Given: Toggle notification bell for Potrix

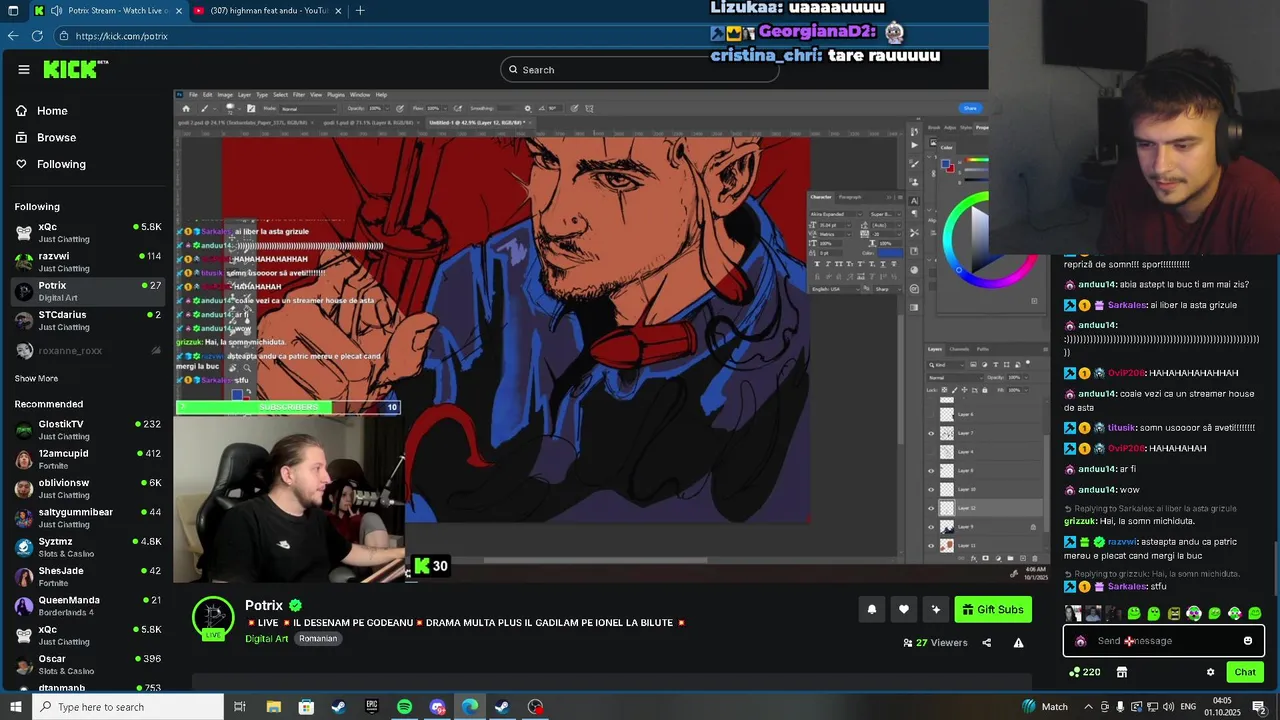Looking at the screenshot, I should tap(872, 609).
